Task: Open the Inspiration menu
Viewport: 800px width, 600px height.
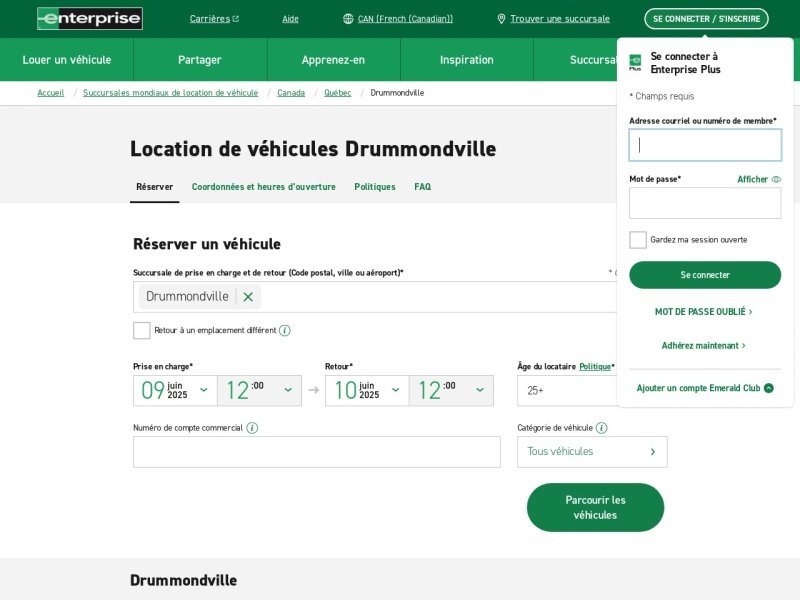Action: [x=467, y=60]
